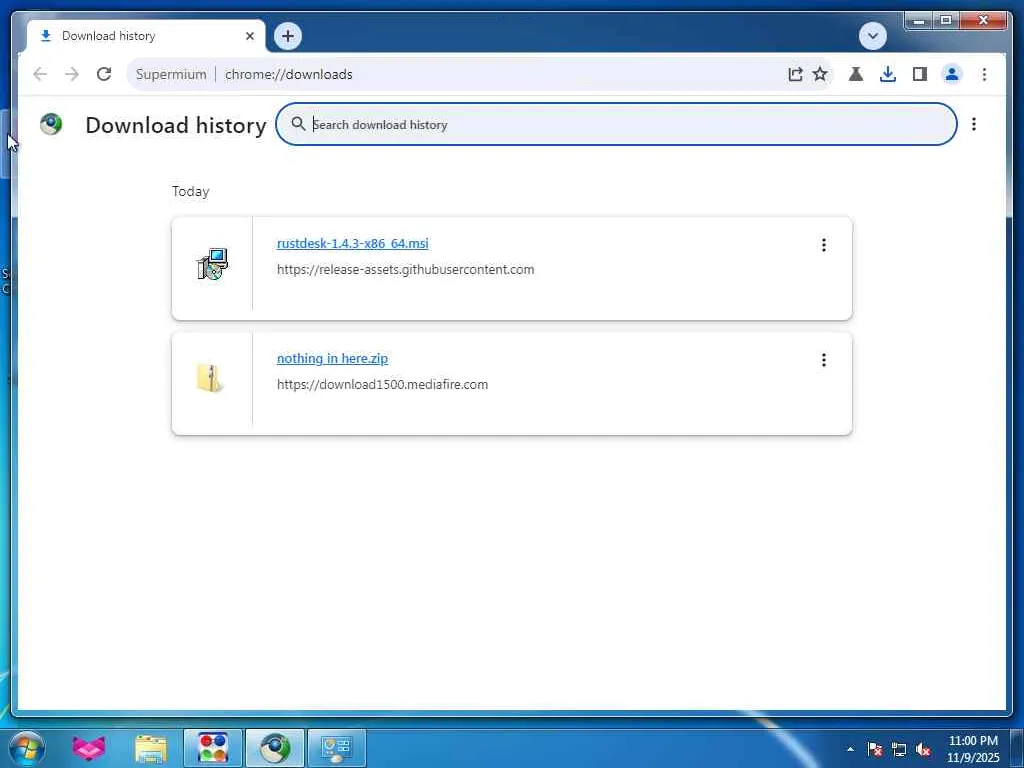Maximize the Supermium window
The height and width of the screenshot is (768, 1024).
946,21
